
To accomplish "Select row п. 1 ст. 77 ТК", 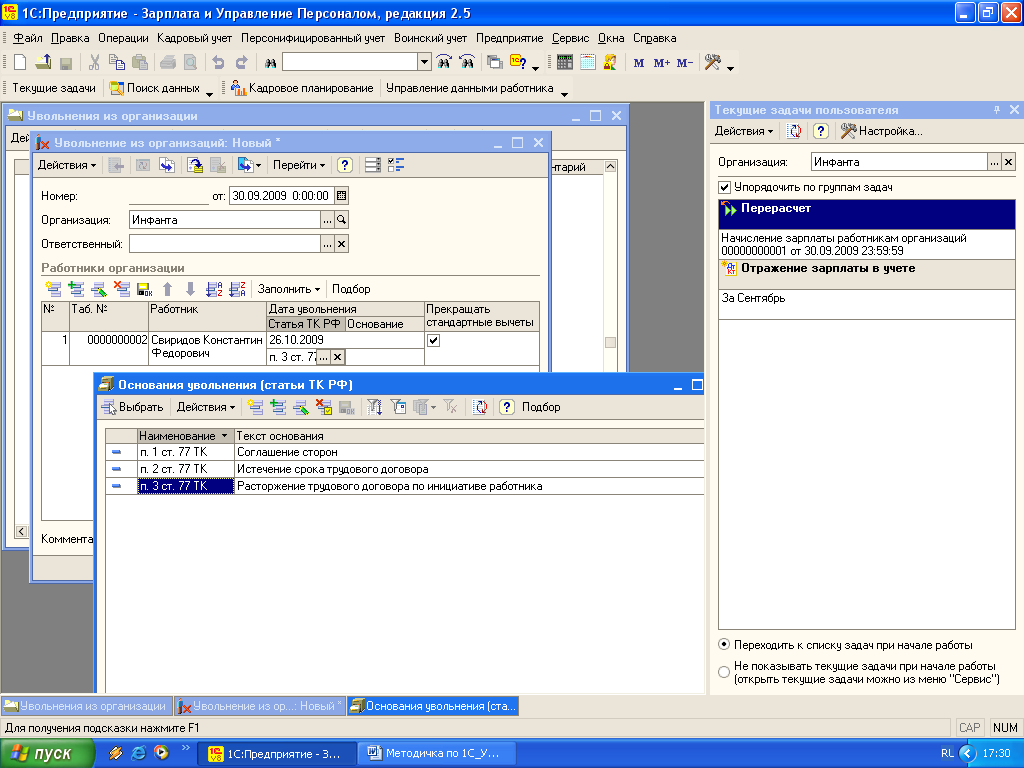I will point(405,452).
